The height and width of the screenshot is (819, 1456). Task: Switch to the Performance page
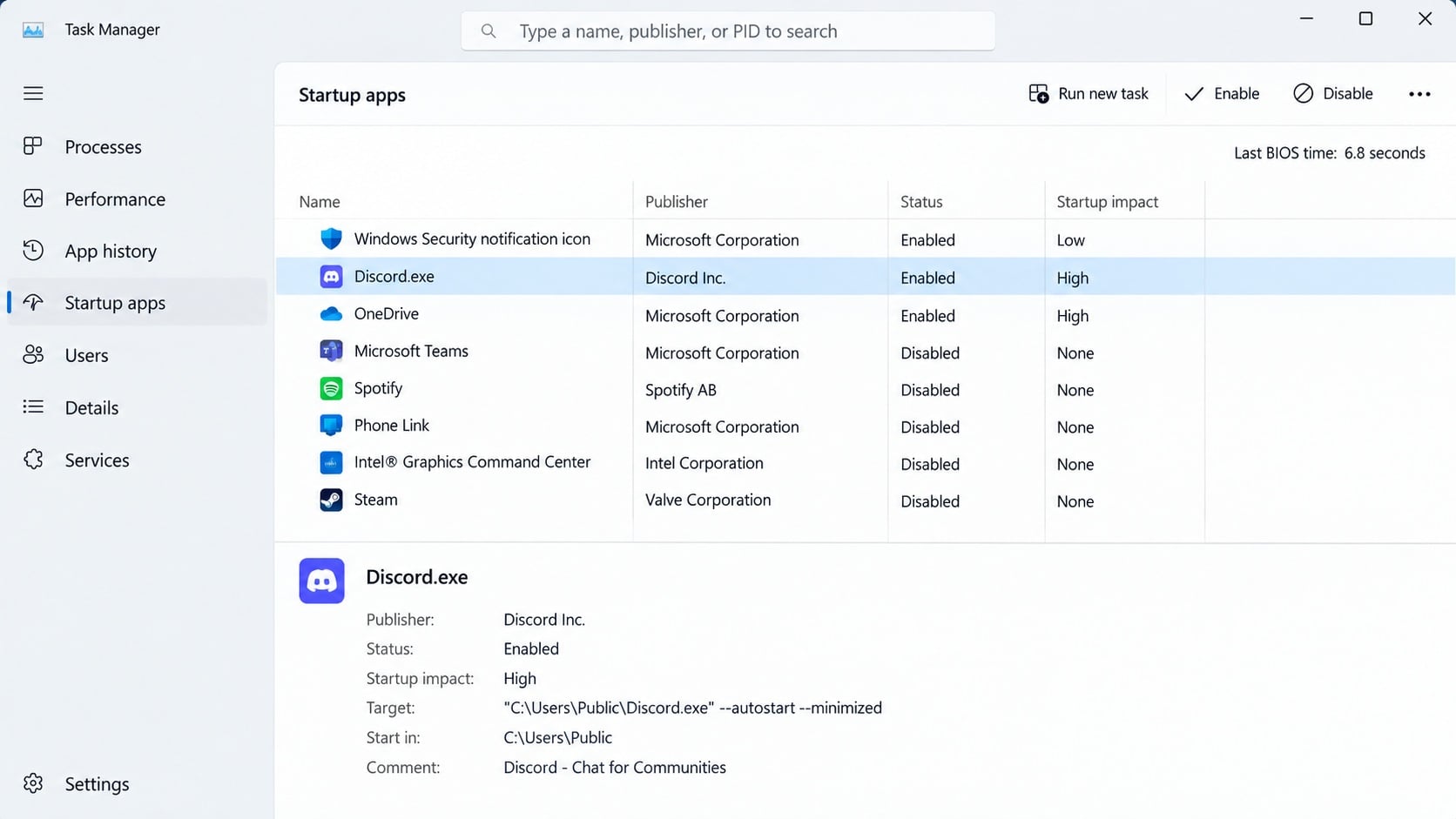137,198
